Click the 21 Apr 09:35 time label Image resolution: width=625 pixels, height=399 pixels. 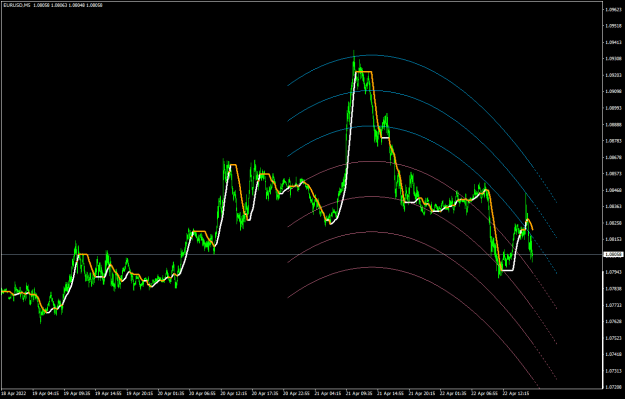(360, 393)
